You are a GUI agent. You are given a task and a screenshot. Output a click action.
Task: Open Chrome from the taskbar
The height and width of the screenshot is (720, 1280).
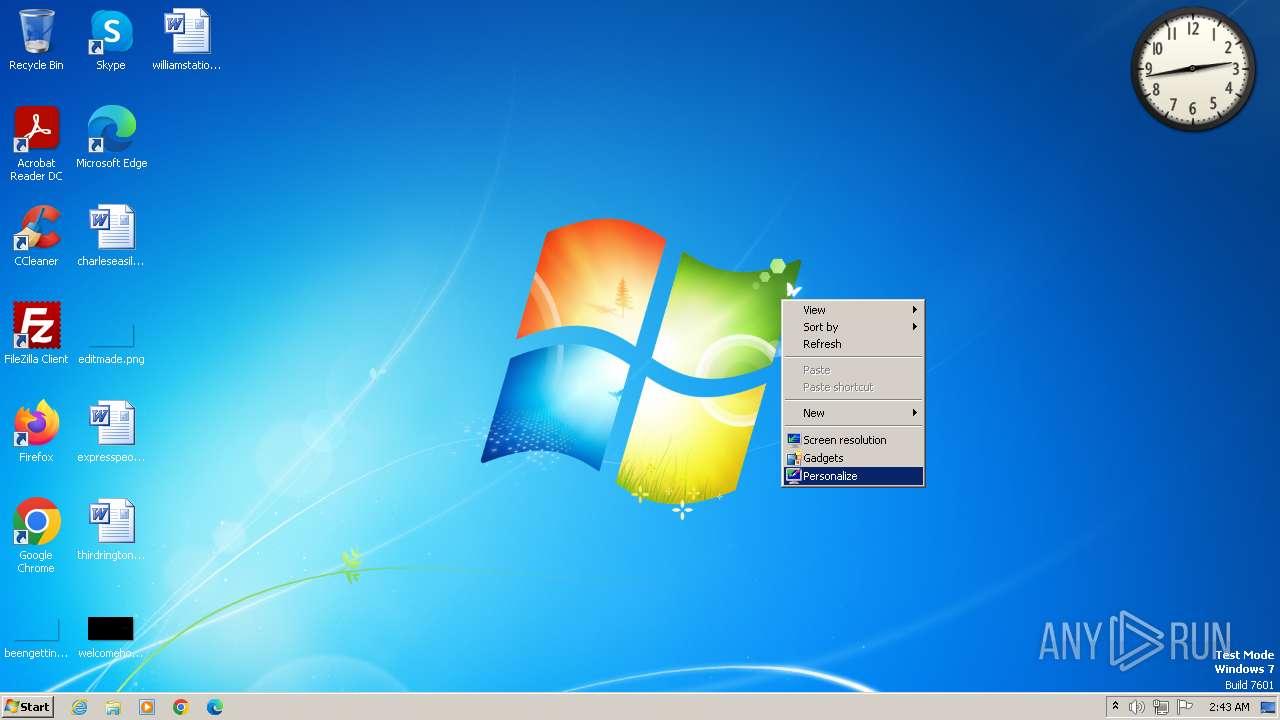tap(181, 707)
